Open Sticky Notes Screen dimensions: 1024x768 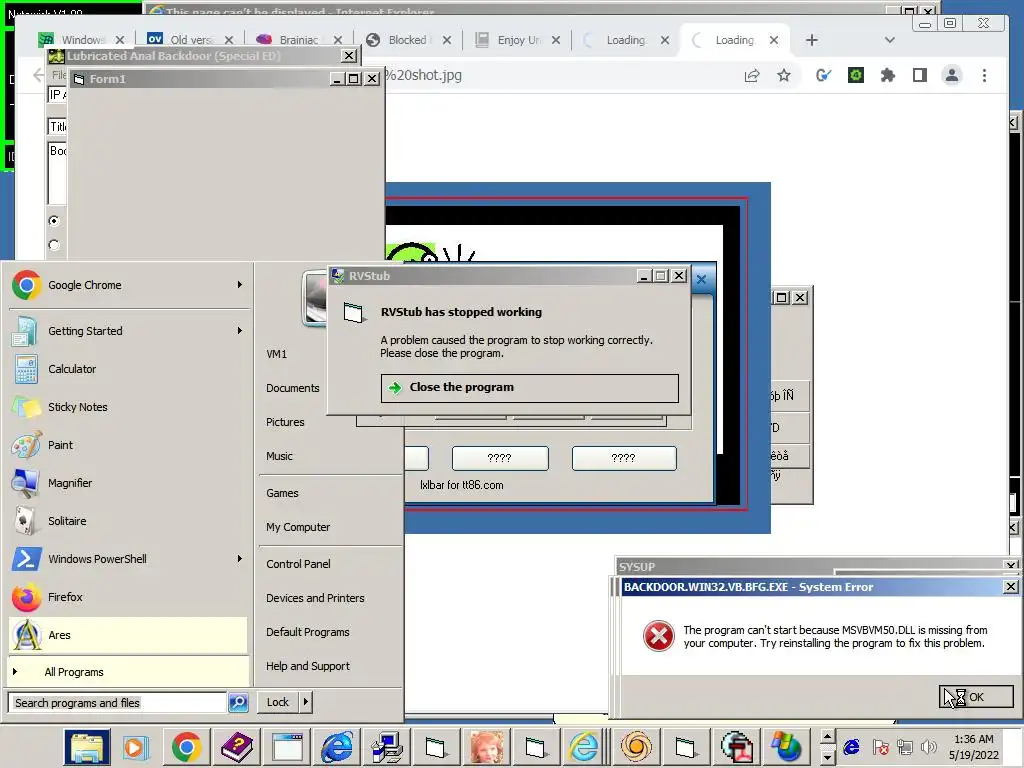click(x=127, y=407)
